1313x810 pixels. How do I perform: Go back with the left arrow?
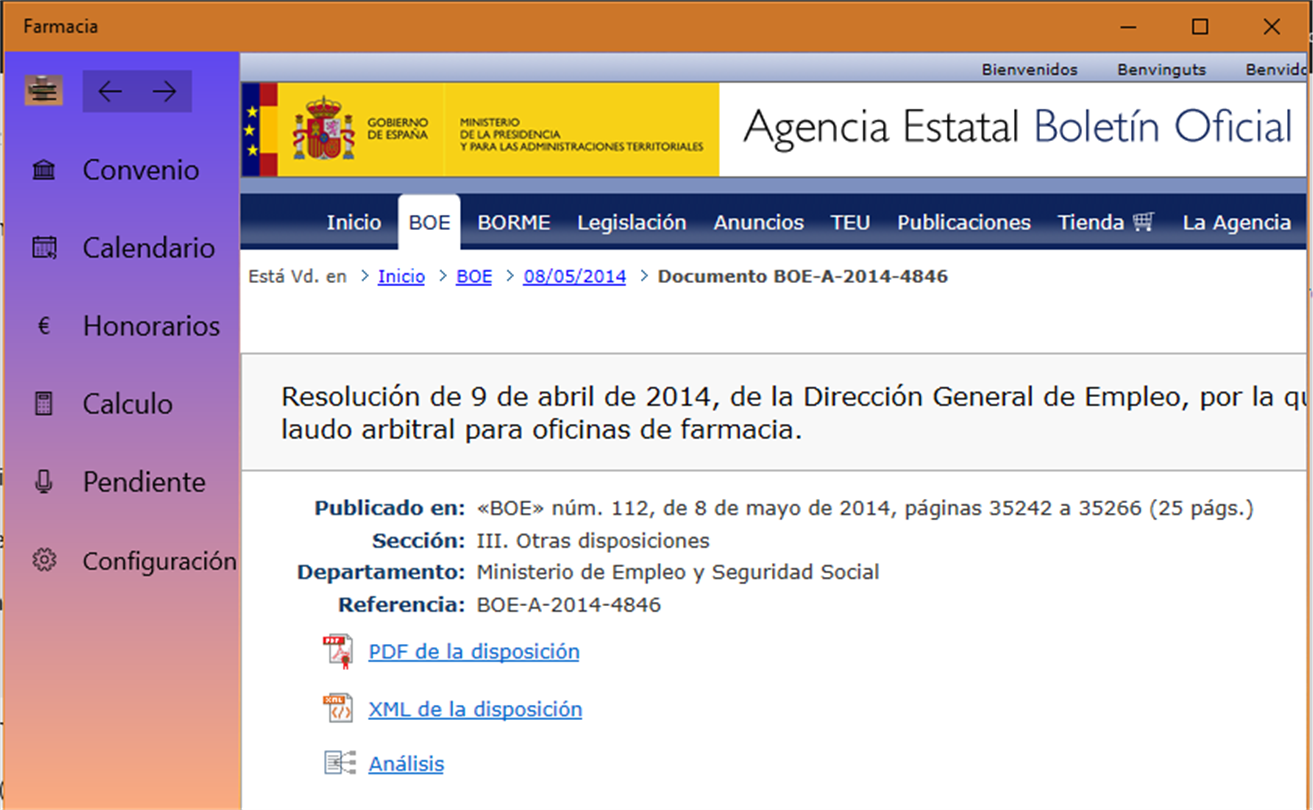pos(110,92)
